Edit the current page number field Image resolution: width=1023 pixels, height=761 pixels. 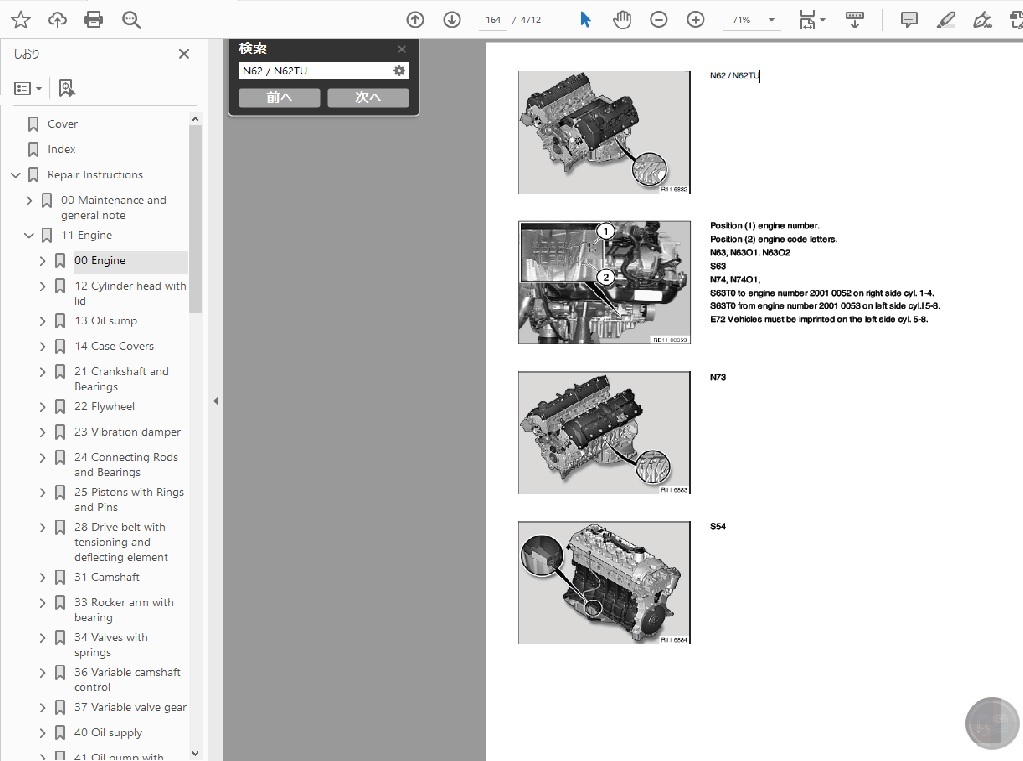pyautogui.click(x=493, y=20)
